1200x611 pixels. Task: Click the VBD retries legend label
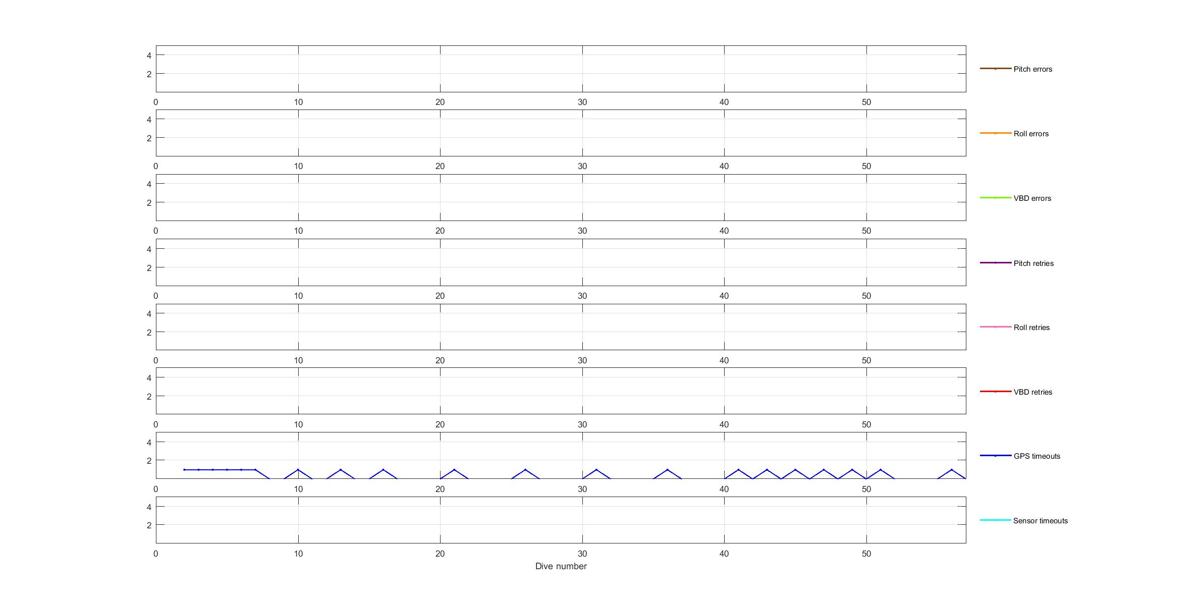pyautogui.click(x=1033, y=392)
